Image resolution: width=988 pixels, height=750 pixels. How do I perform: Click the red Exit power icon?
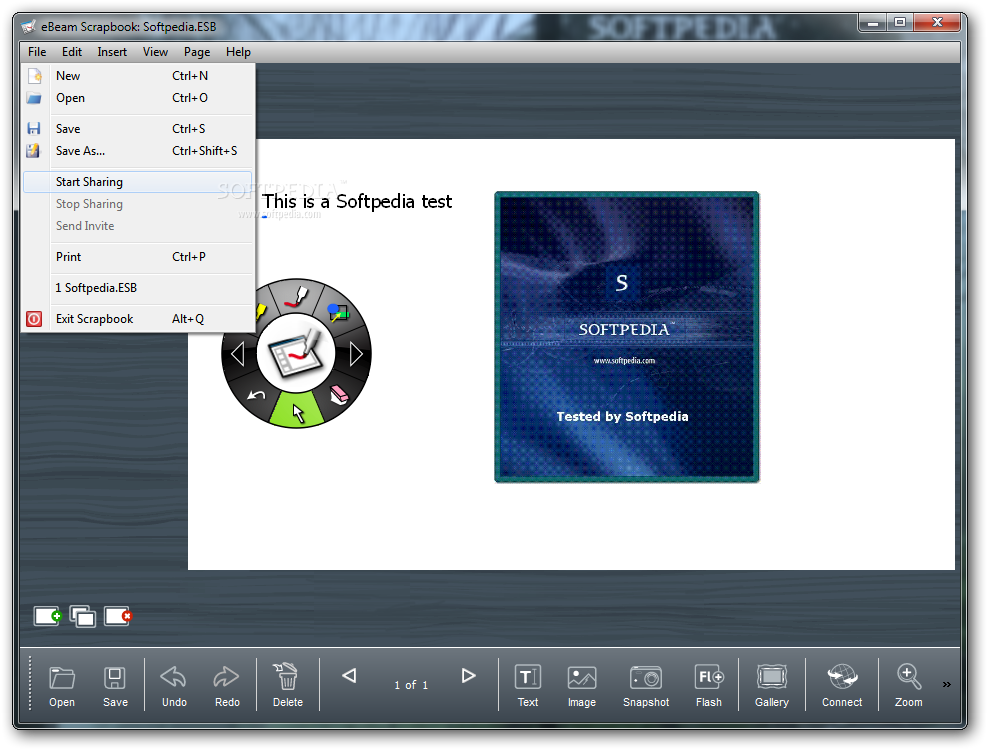tap(34, 319)
